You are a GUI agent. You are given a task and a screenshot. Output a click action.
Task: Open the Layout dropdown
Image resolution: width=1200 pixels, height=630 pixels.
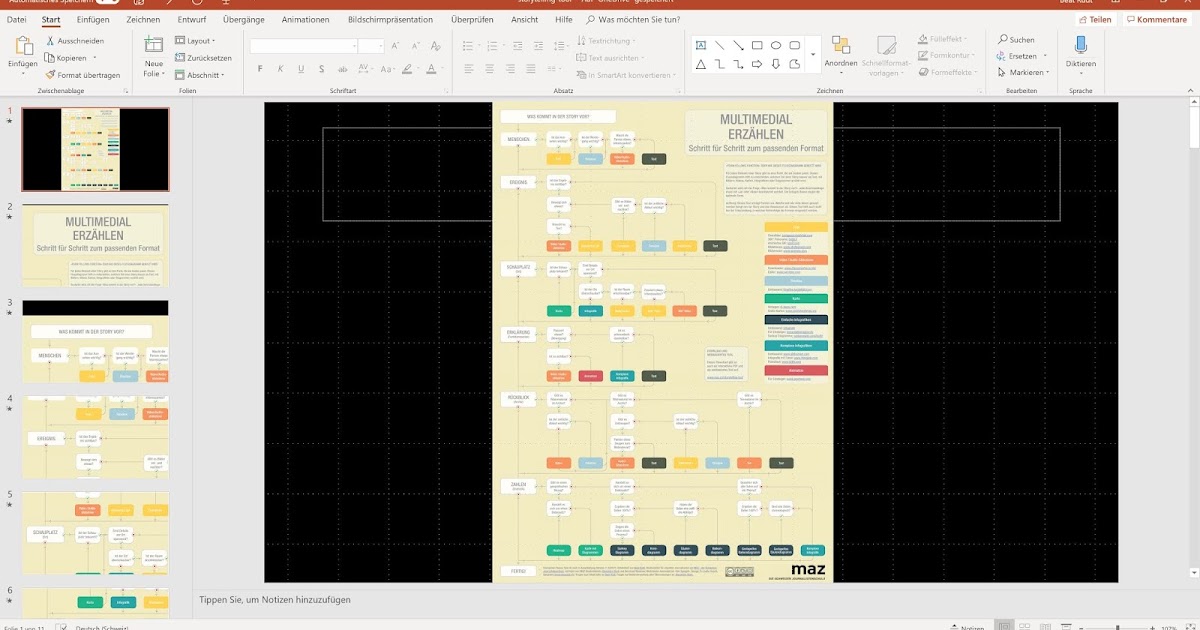pyautogui.click(x=197, y=41)
